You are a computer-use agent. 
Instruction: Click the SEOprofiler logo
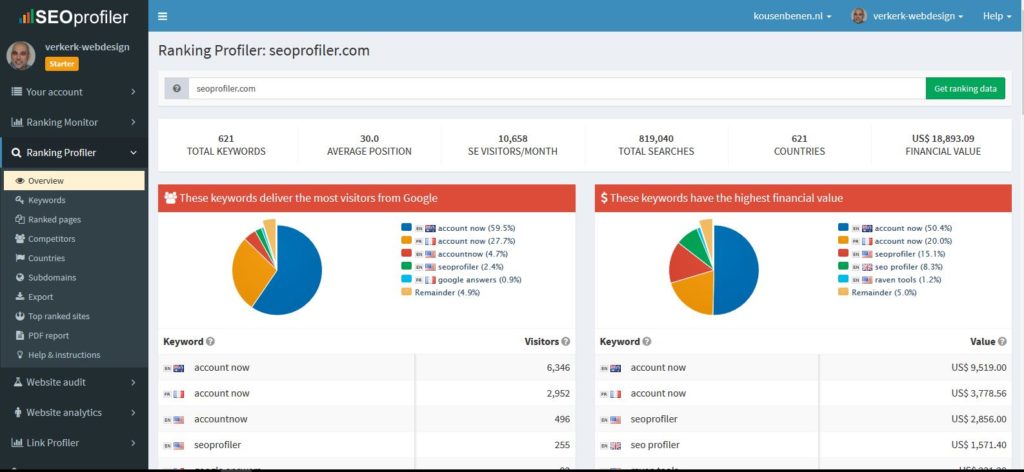click(x=74, y=18)
